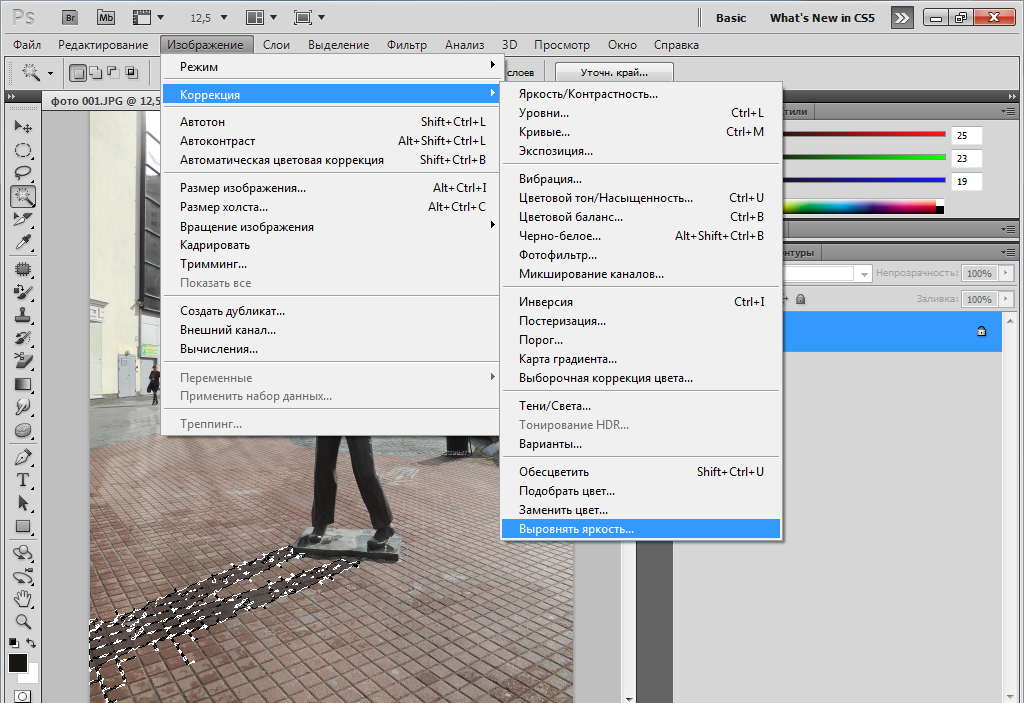Open the Режим submenu
The image size is (1024, 703).
[x=330, y=67]
